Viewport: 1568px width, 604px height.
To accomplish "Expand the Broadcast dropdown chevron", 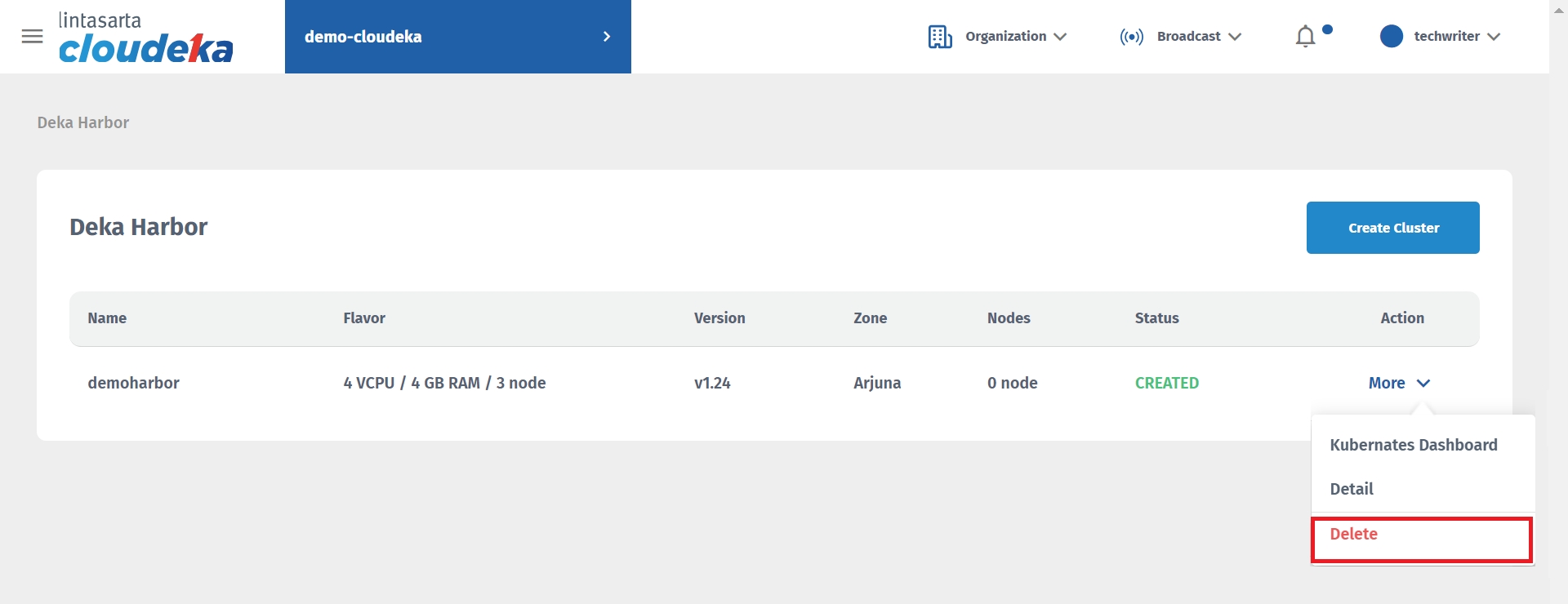I will (x=1235, y=37).
